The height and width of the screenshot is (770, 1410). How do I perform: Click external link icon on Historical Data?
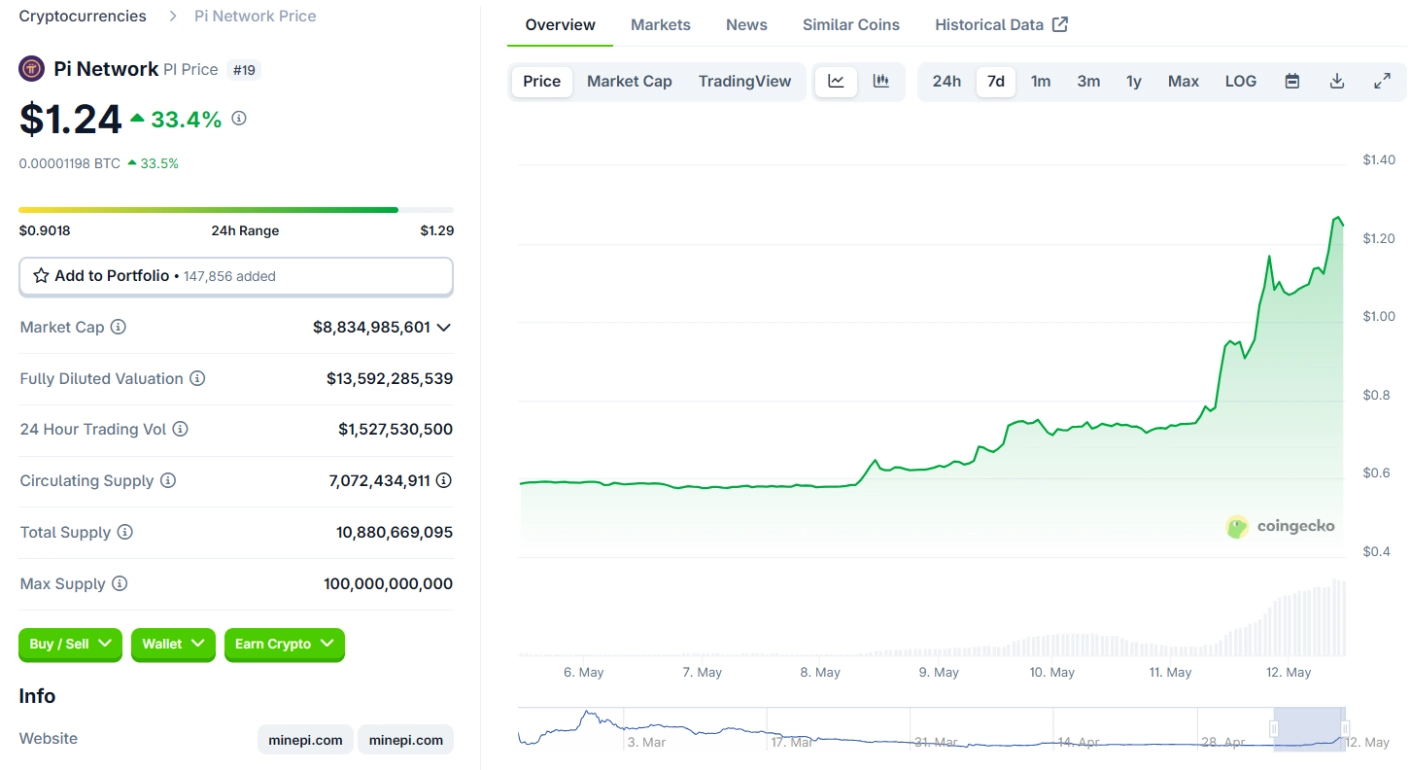tap(1060, 24)
